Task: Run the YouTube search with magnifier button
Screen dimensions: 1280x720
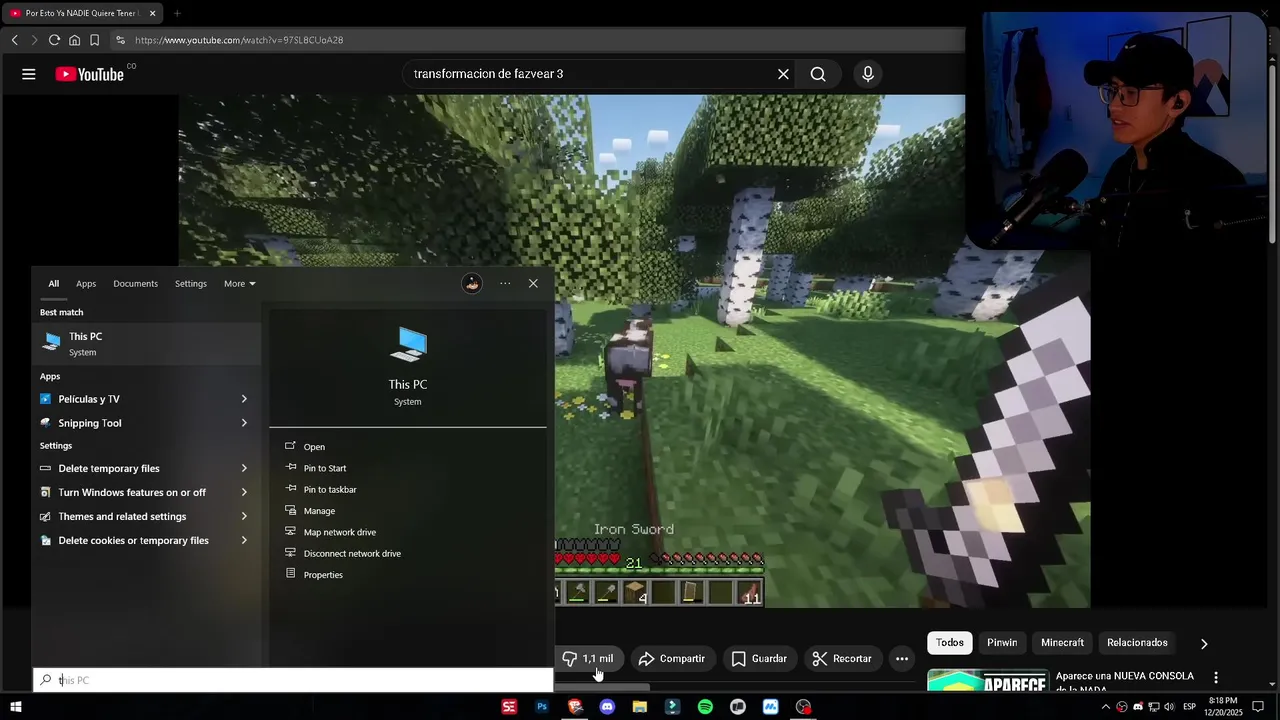Action: pyautogui.click(x=818, y=74)
